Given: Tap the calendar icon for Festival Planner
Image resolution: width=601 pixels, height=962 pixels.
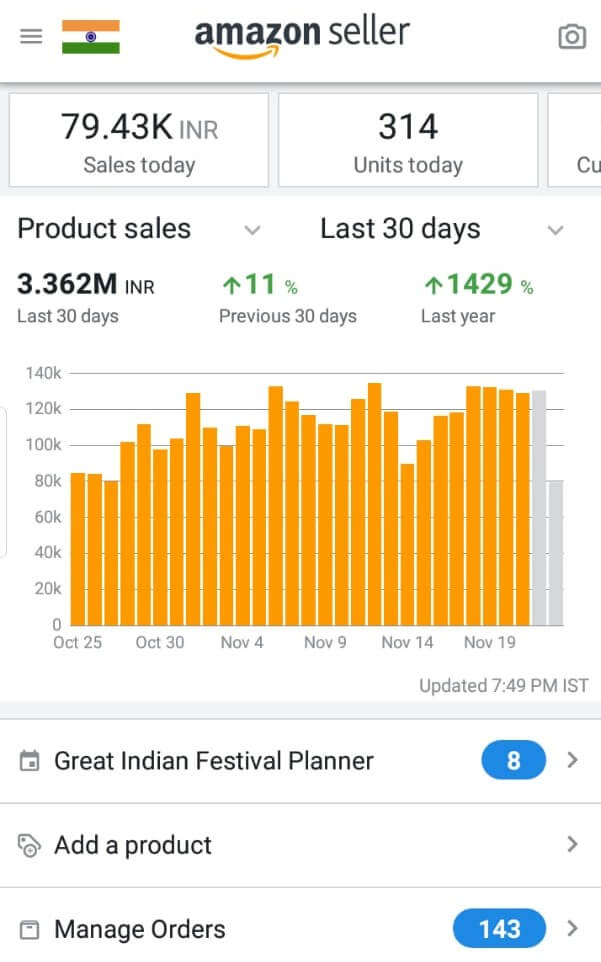Looking at the screenshot, I should (x=30, y=761).
